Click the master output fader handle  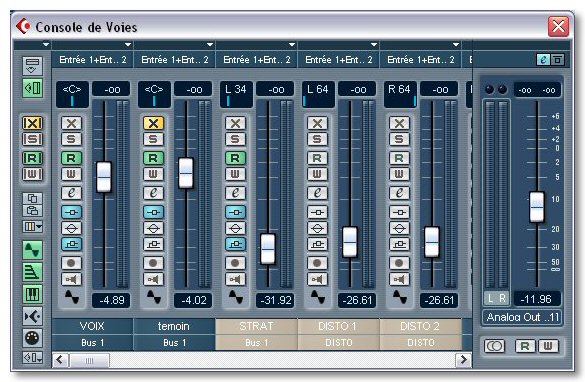537,207
